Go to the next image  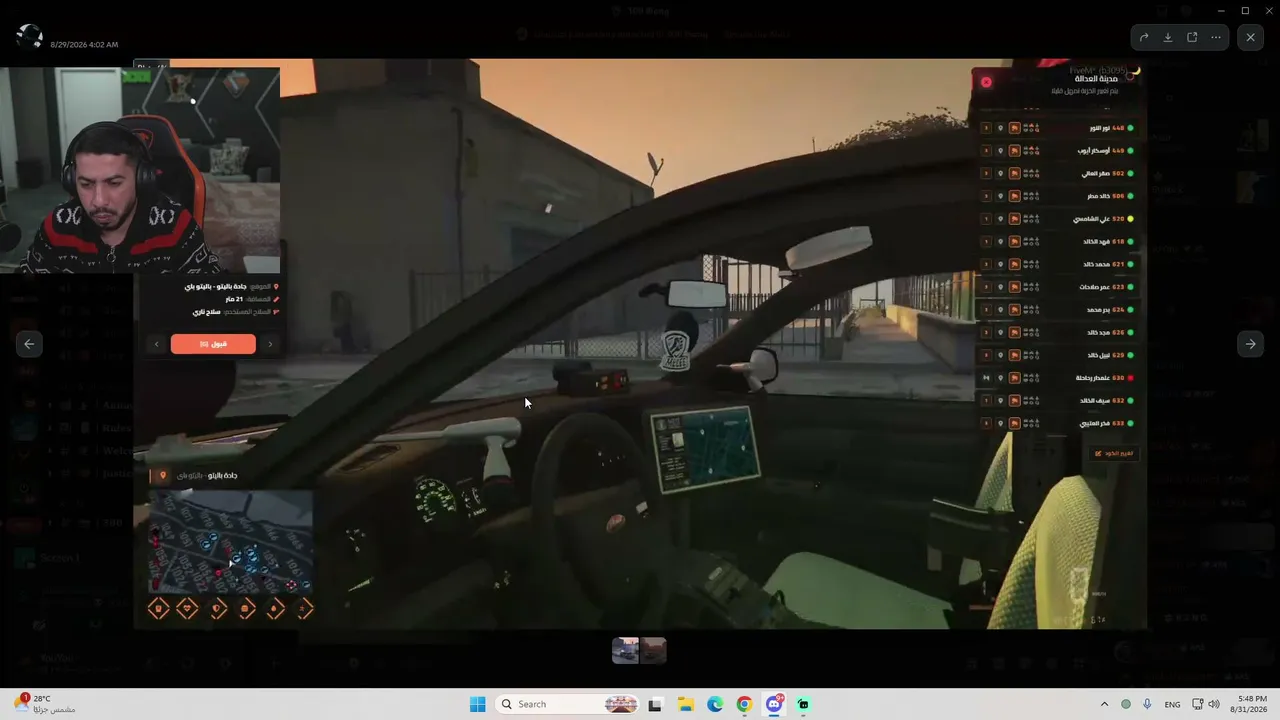click(1250, 344)
